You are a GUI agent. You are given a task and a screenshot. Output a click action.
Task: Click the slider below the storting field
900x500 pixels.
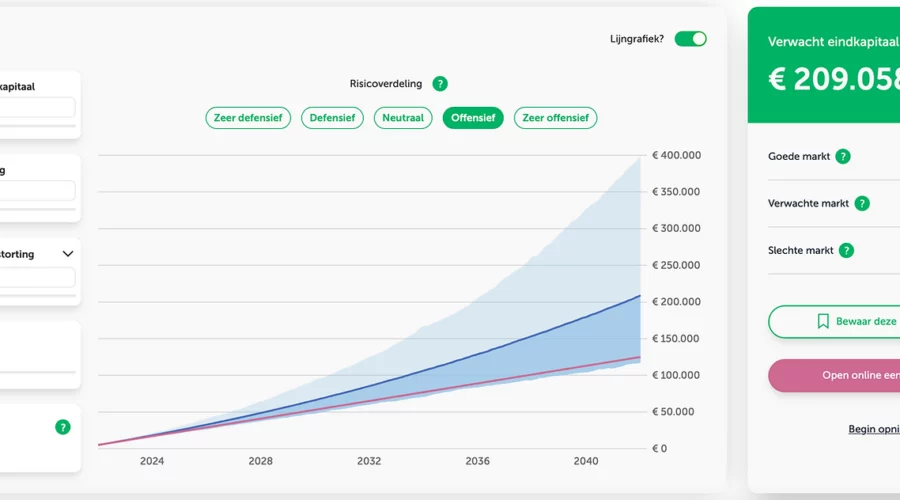[38, 296]
